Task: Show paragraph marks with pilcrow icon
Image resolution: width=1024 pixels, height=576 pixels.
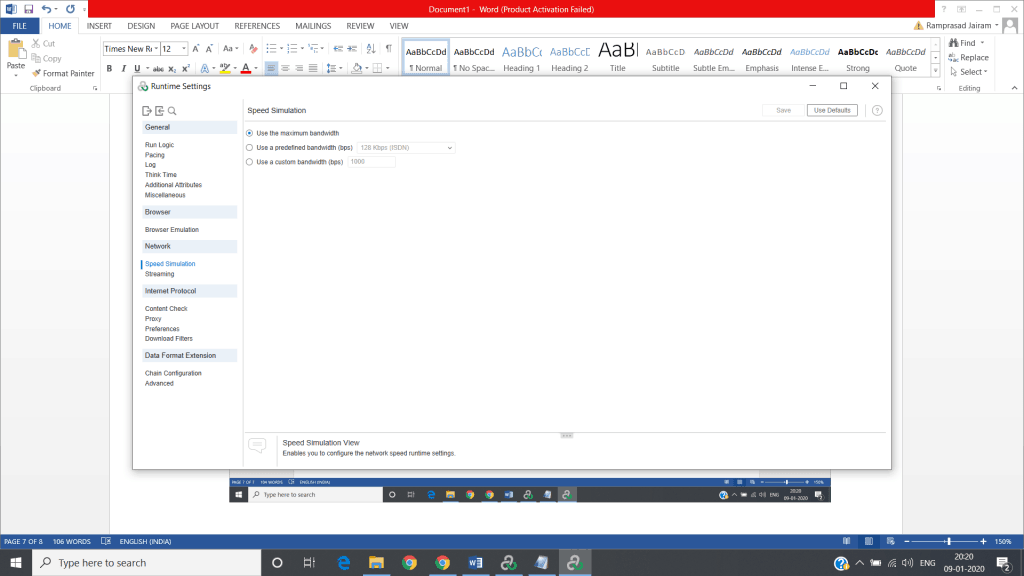Action: pyautogui.click(x=389, y=48)
